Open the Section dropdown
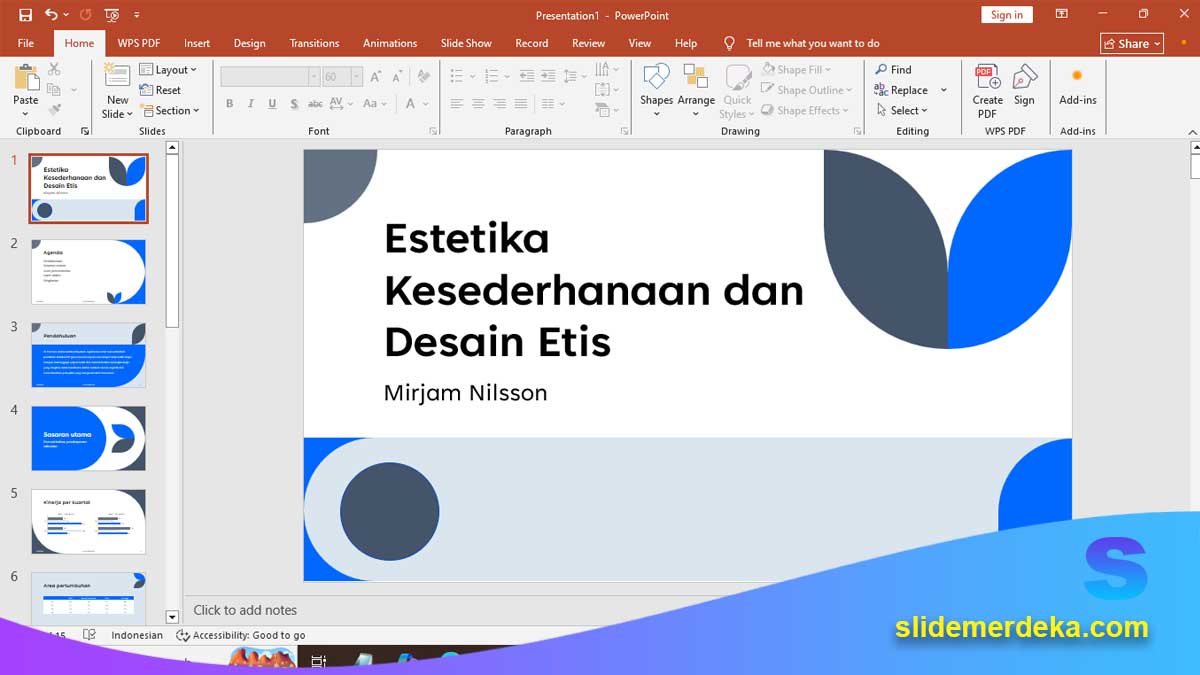 [x=169, y=111]
